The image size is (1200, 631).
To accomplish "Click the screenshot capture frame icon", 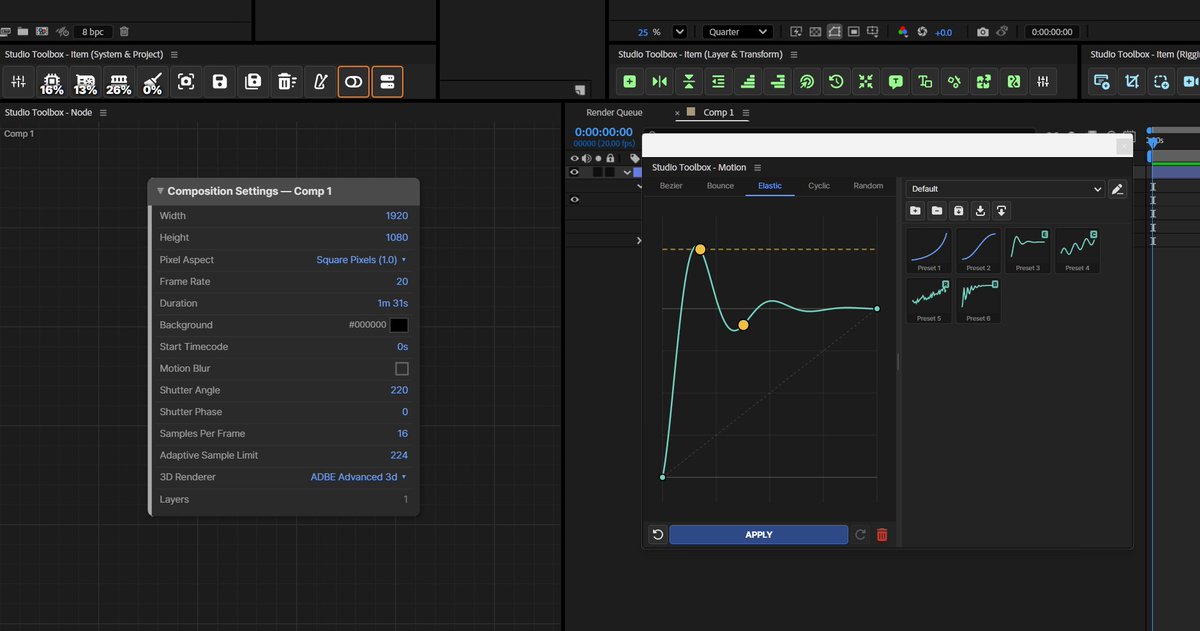I will tap(186, 82).
